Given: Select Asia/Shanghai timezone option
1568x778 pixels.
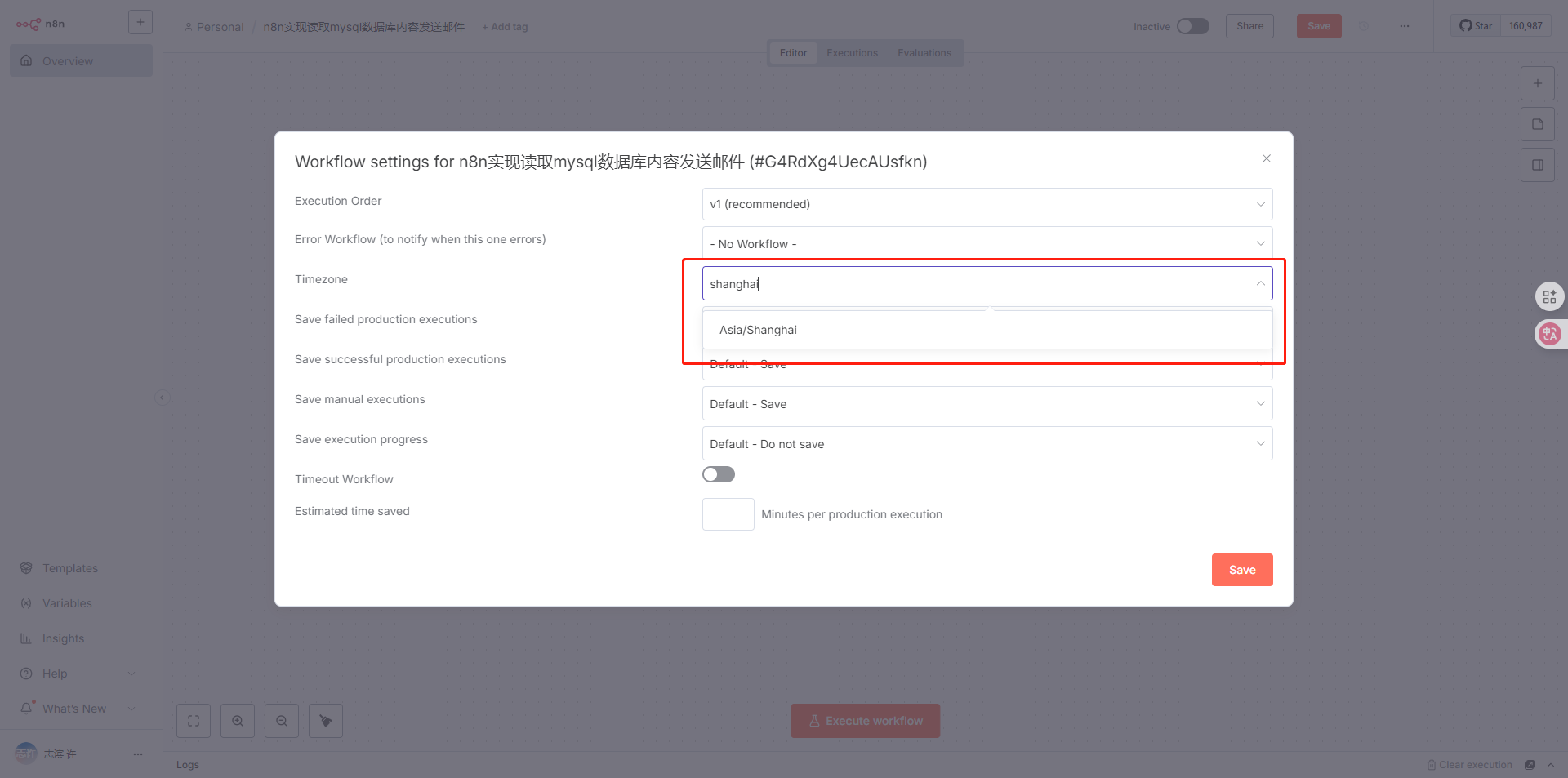Looking at the screenshot, I should pos(759,330).
